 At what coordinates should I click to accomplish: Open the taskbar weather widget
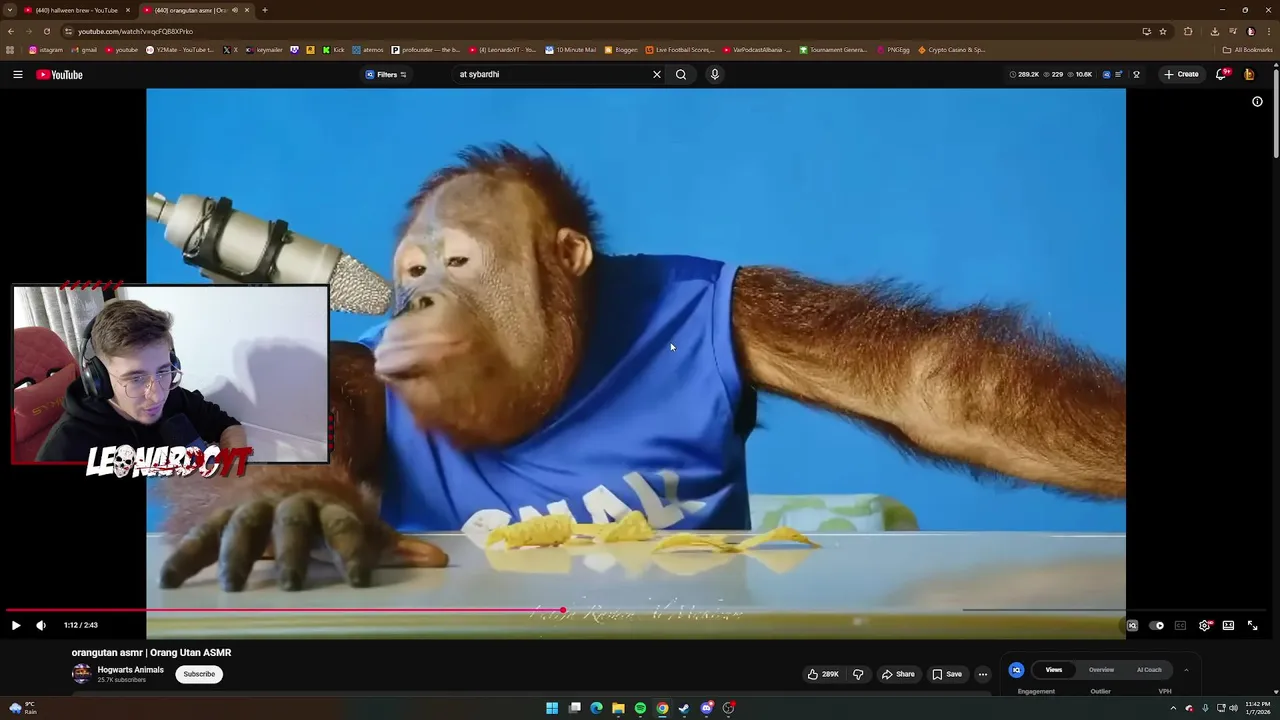pos(23,708)
